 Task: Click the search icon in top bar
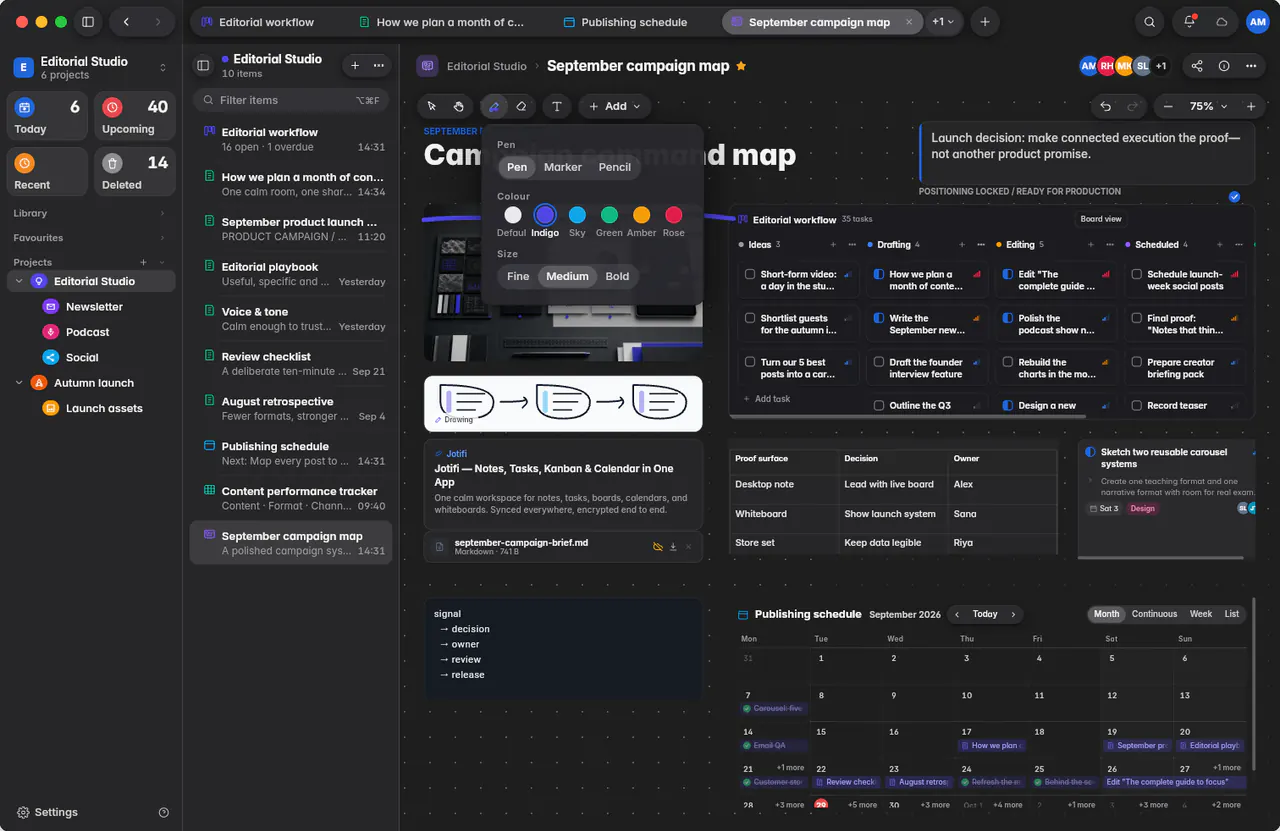(1150, 22)
